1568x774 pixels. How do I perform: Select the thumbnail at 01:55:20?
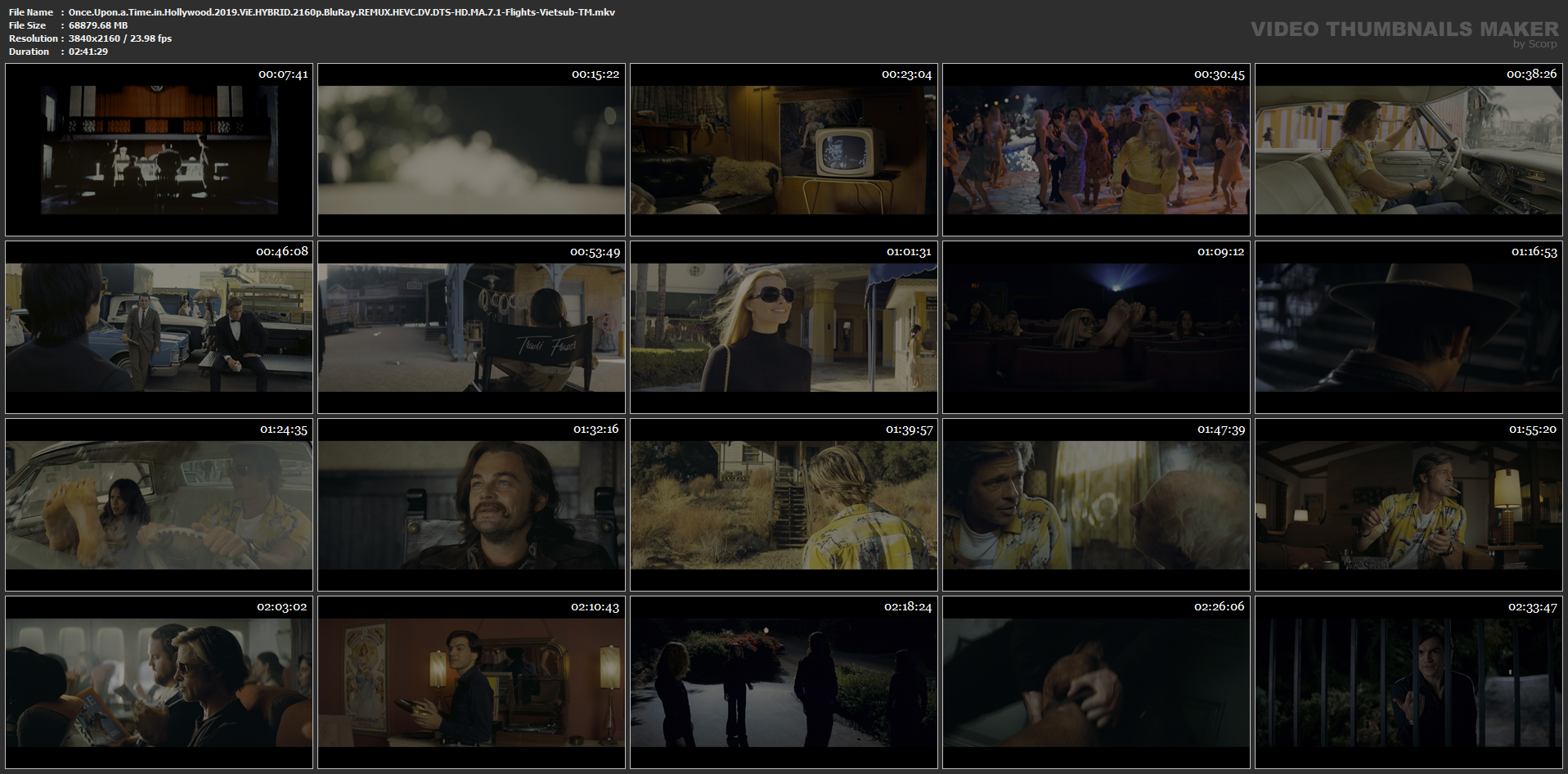point(1409,505)
